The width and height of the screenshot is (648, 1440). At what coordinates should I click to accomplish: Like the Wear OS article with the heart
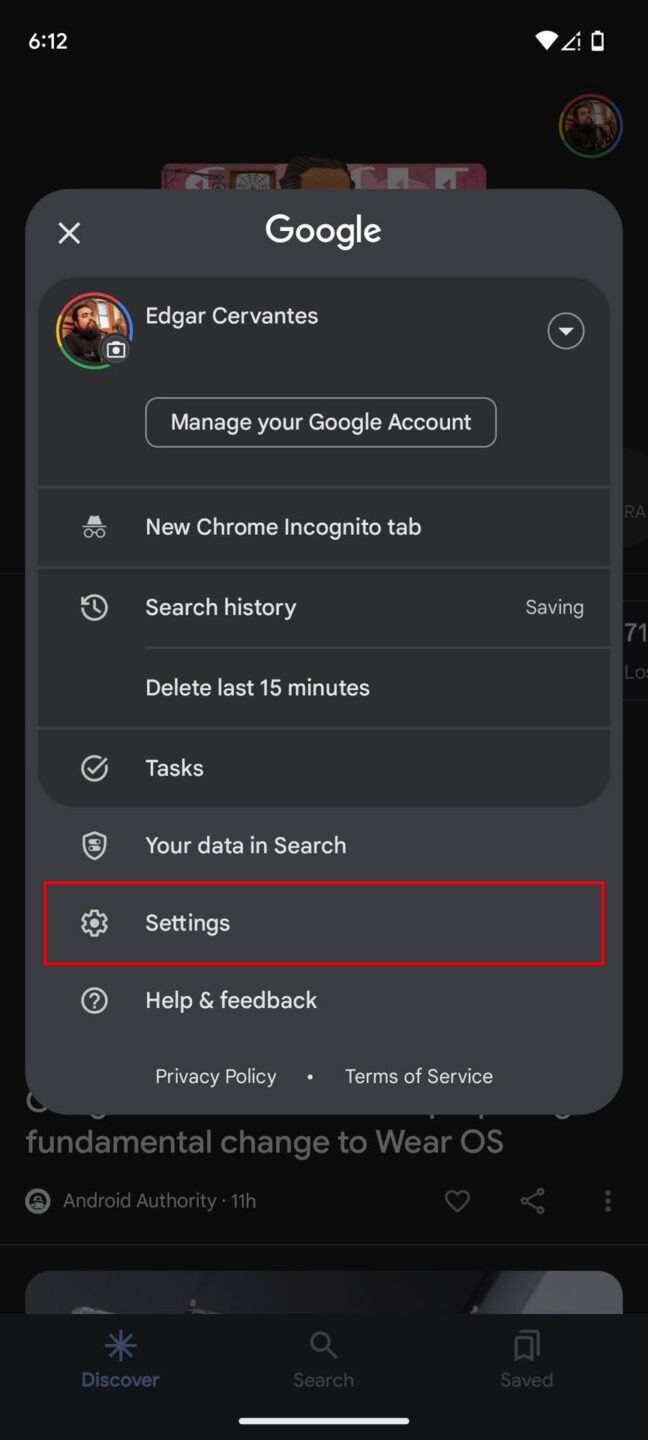point(457,1201)
